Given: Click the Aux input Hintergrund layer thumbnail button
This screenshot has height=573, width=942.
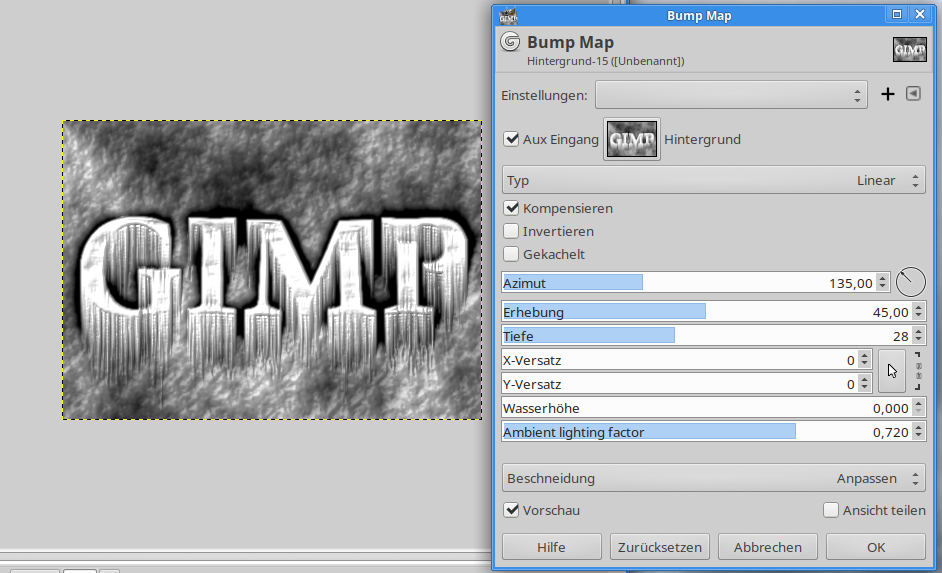Looking at the screenshot, I should (x=632, y=139).
